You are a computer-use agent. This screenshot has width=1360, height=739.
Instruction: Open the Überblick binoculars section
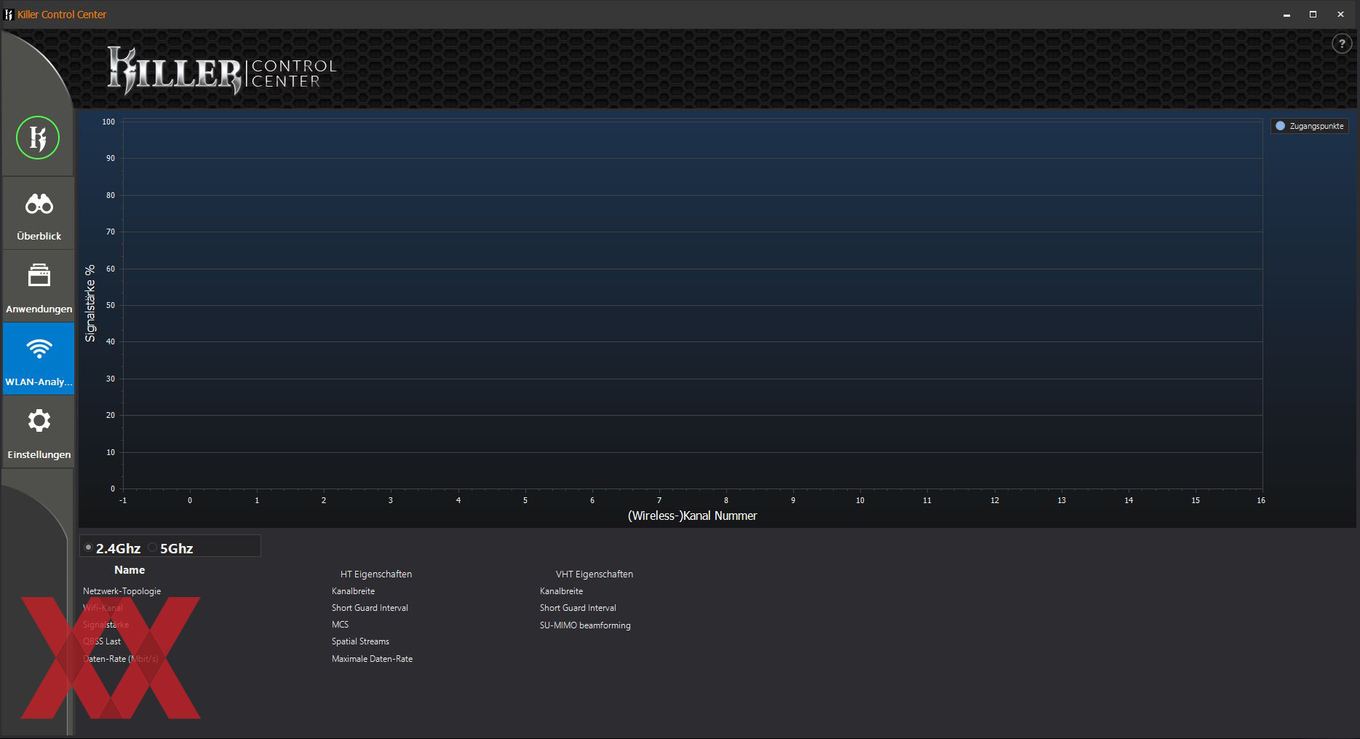coord(39,213)
